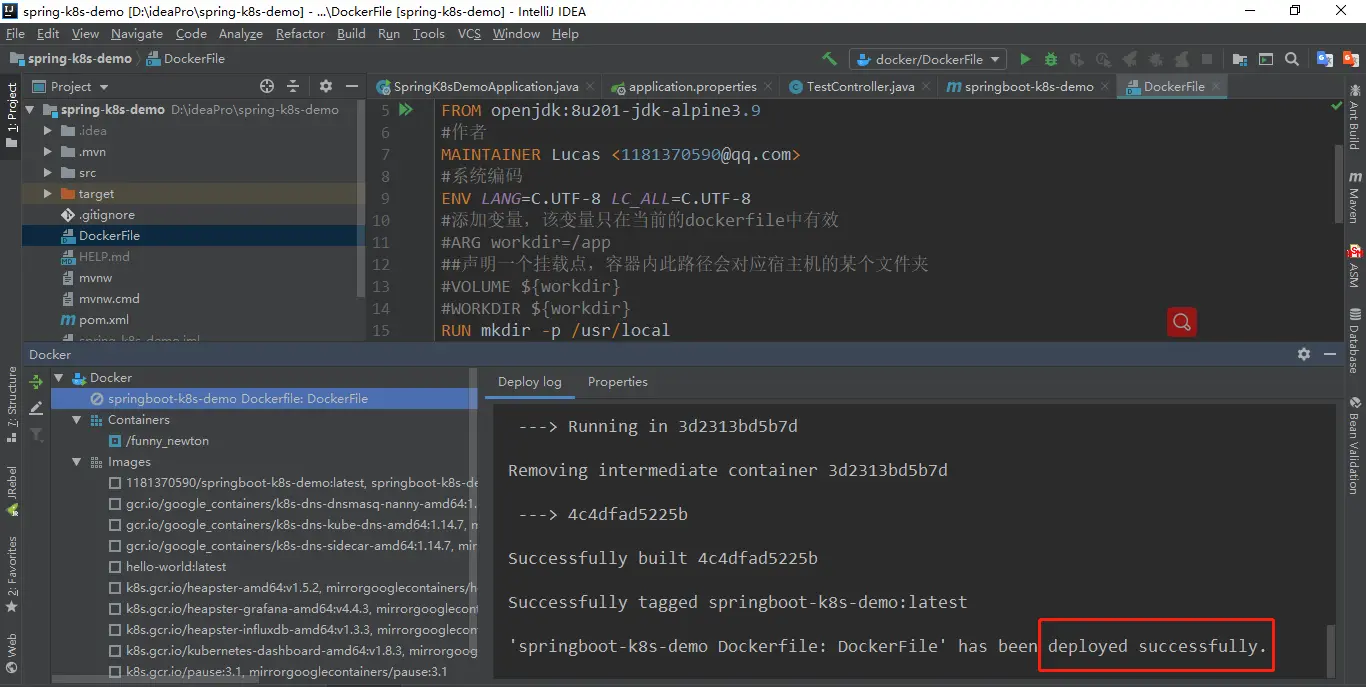The height and width of the screenshot is (687, 1366).
Task: Toggle the Ant Build tool window stripe
Action: 1354,118
